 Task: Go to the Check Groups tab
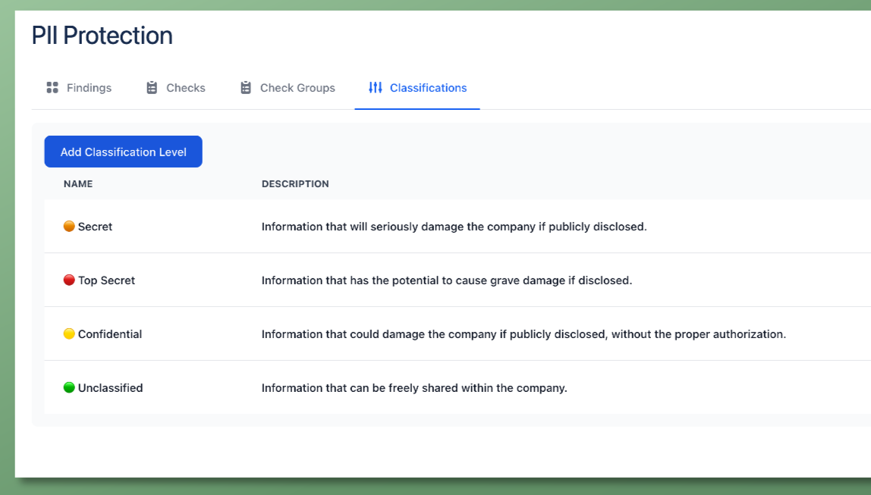[297, 88]
